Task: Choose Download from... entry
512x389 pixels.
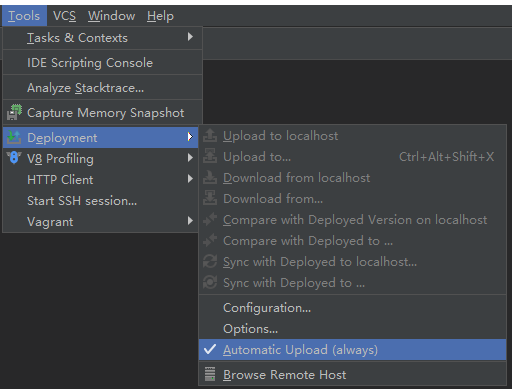Action: coord(273,199)
